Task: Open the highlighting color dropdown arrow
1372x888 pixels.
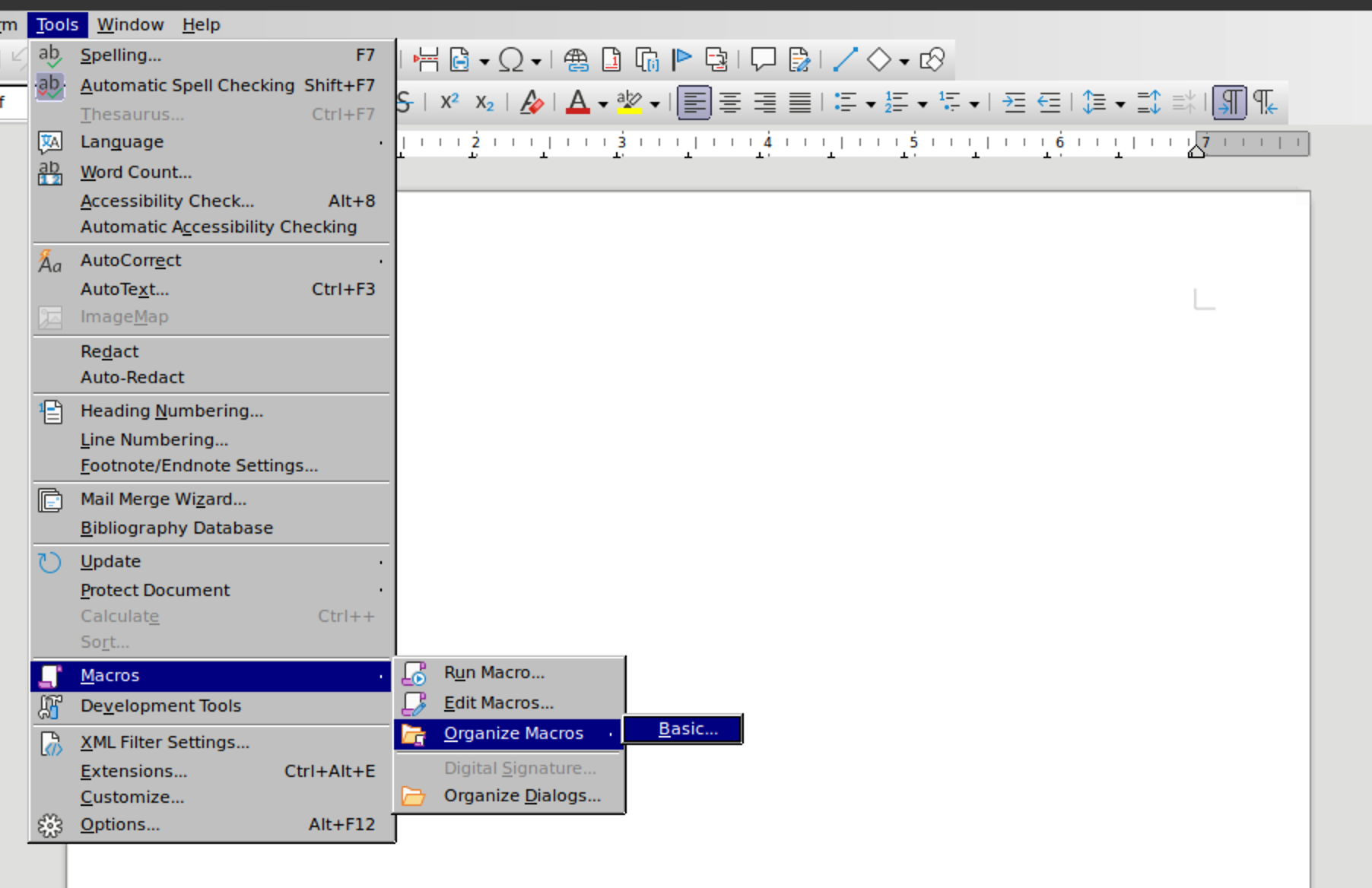Action: [x=655, y=103]
